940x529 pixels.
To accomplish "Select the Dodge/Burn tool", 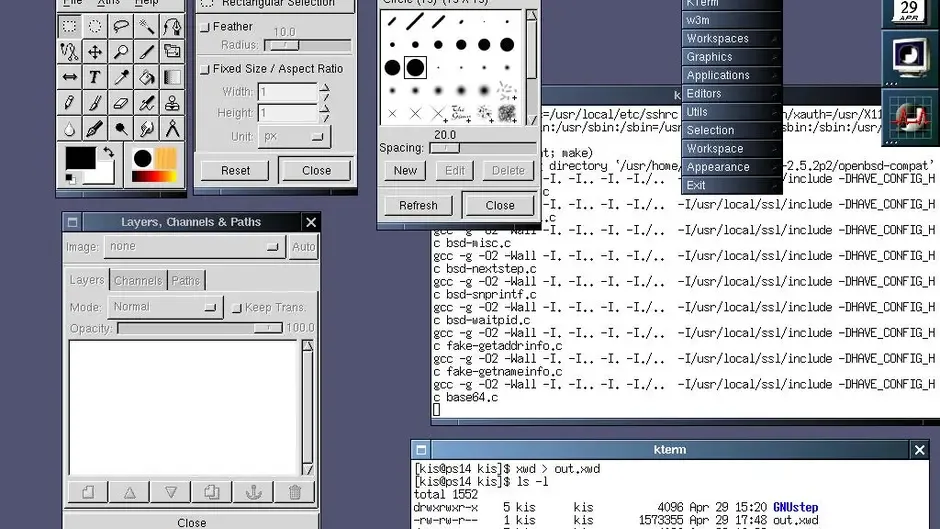I will point(120,129).
